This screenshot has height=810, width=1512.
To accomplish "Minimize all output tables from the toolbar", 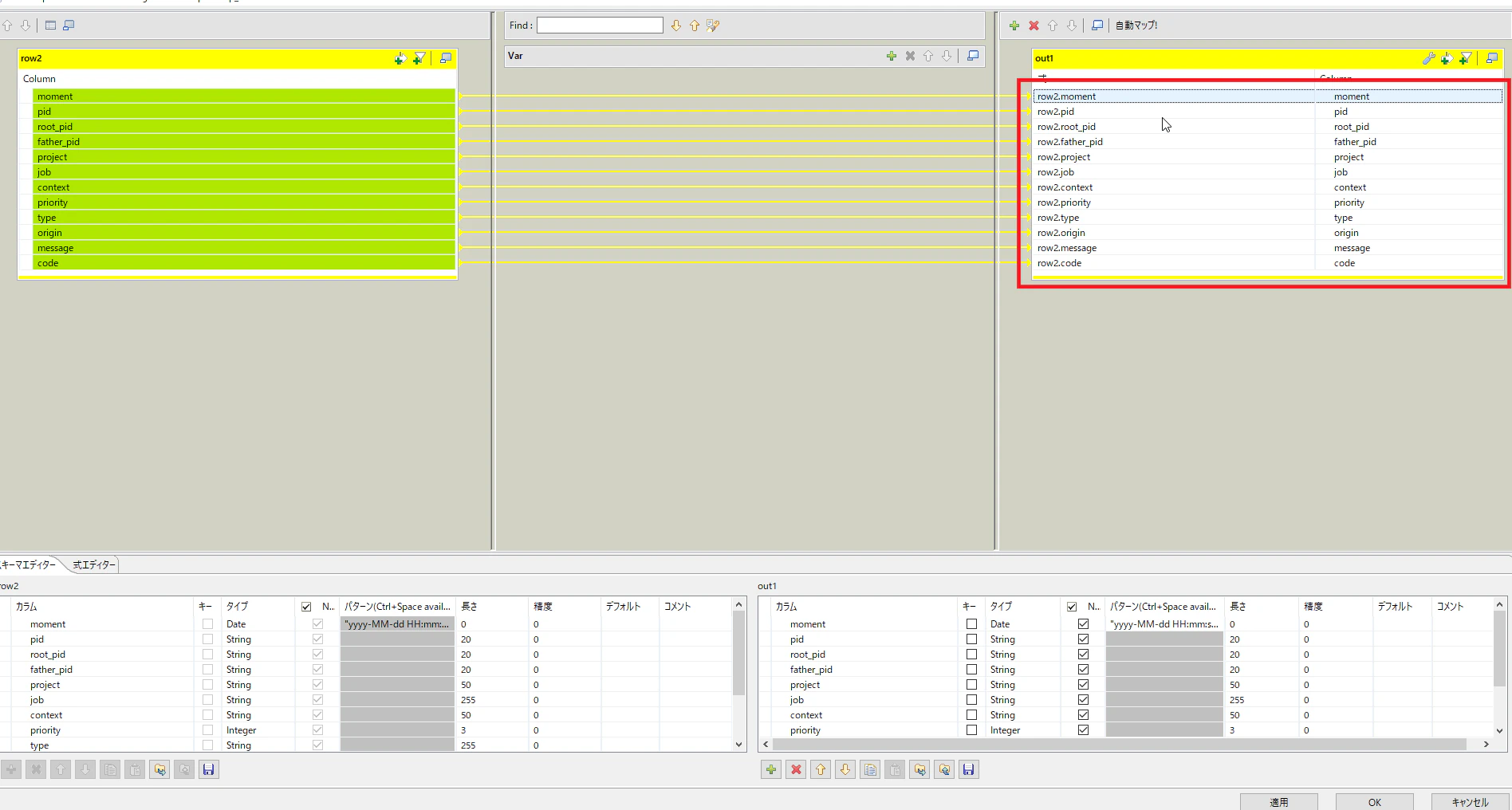I will pyautogui.click(x=1097, y=26).
